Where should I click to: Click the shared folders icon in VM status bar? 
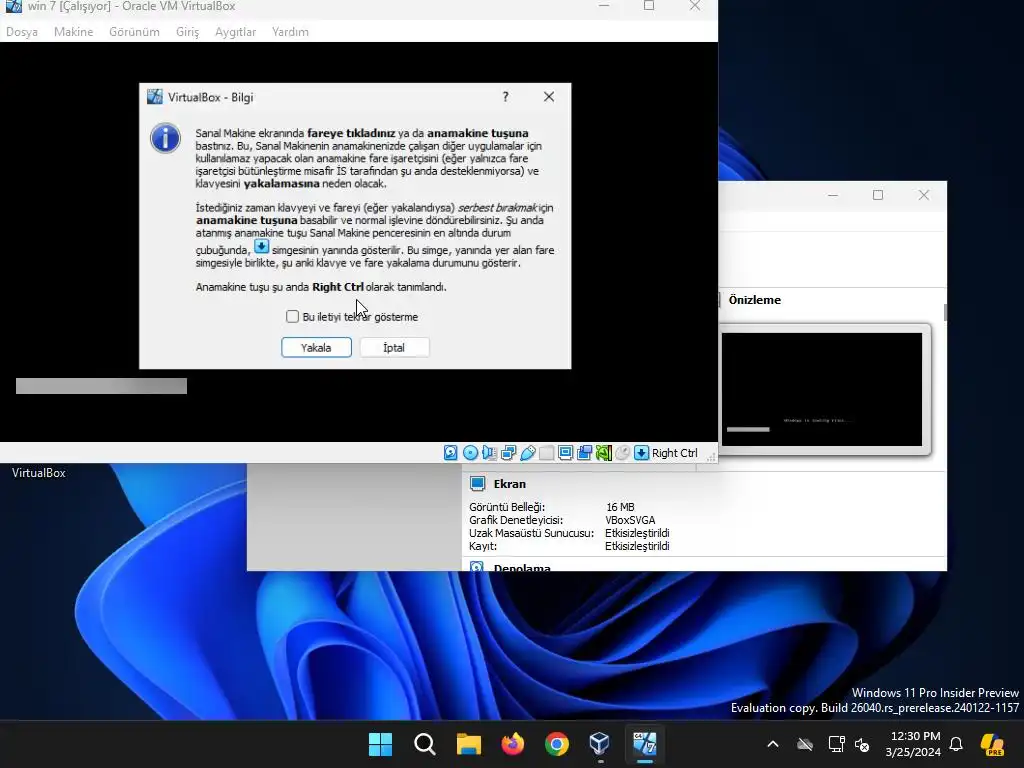(547, 453)
